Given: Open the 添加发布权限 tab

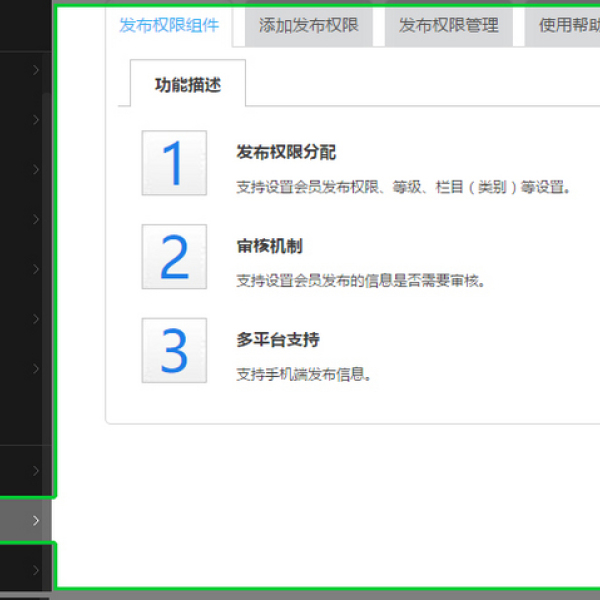Looking at the screenshot, I should [x=309, y=25].
